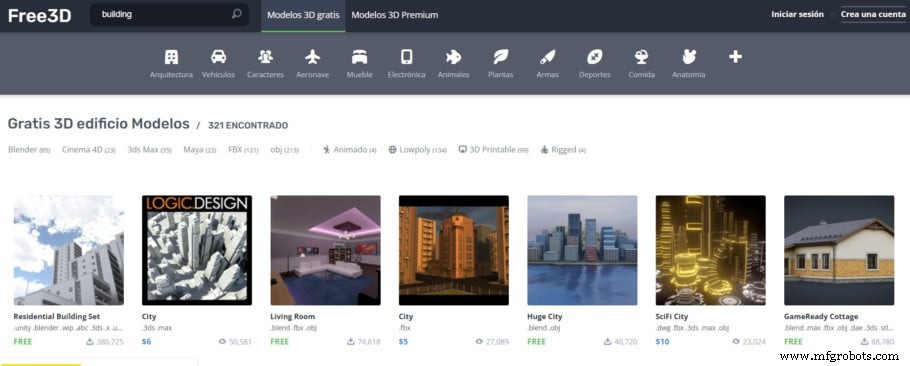This screenshot has width=910, height=366.
Task: Enable the Animado filter
Action: [350, 150]
